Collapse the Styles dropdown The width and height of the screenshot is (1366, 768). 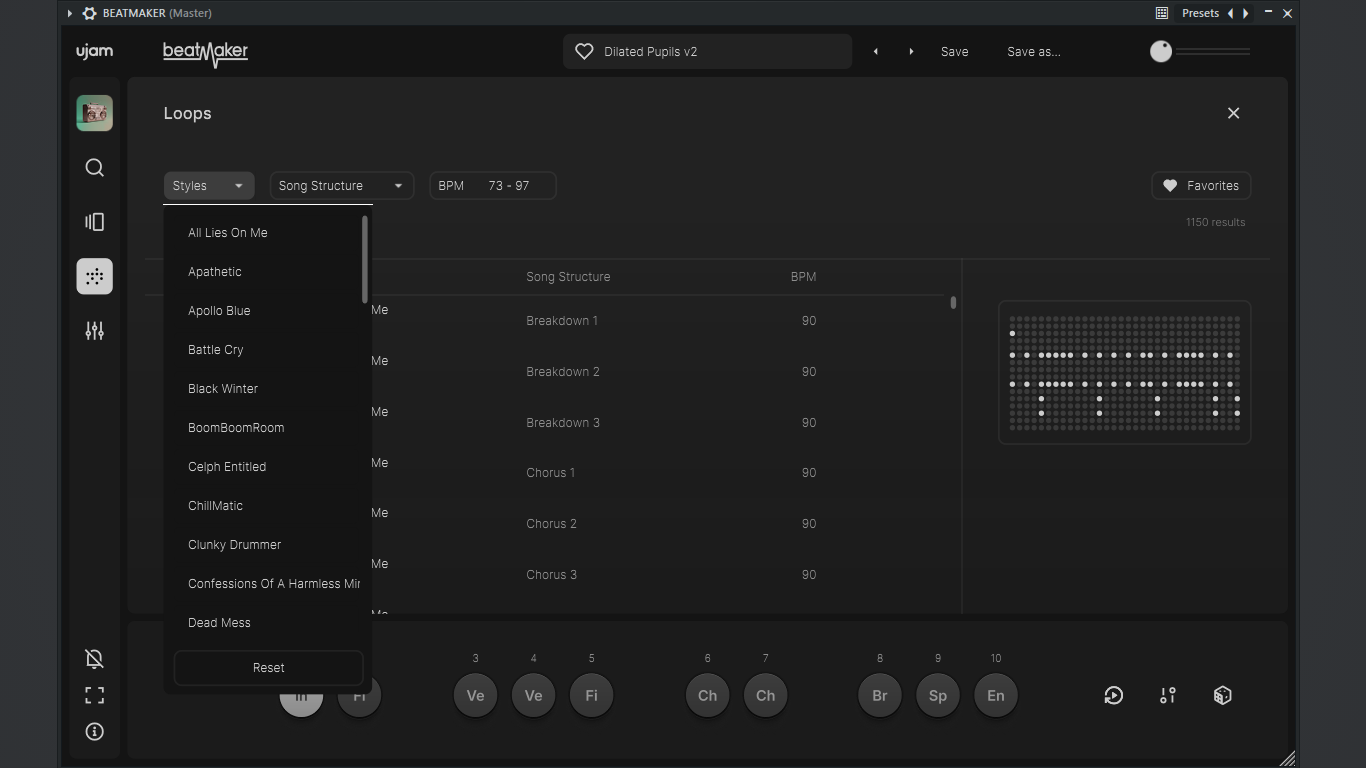pos(208,186)
